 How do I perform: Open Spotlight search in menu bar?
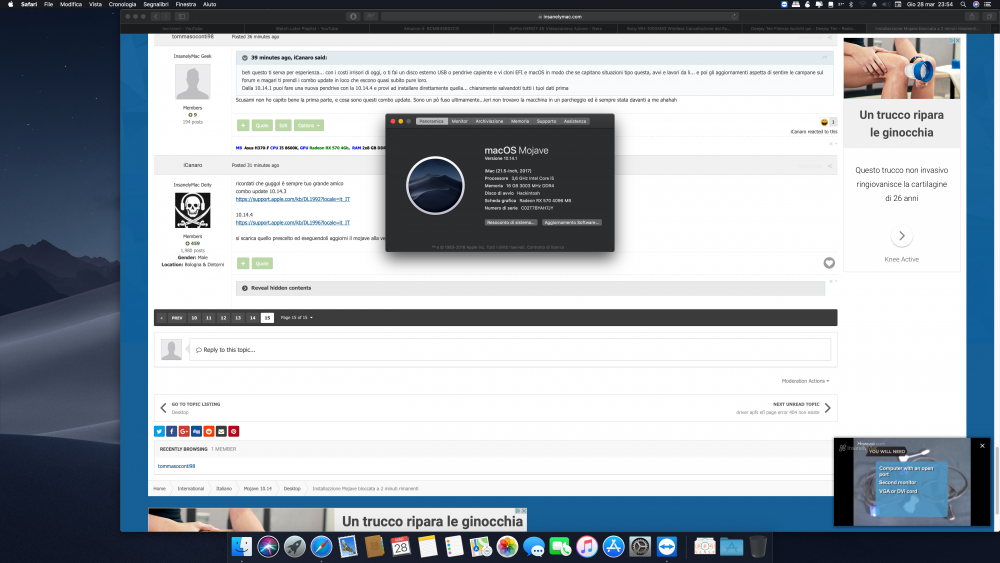tap(963, 4)
